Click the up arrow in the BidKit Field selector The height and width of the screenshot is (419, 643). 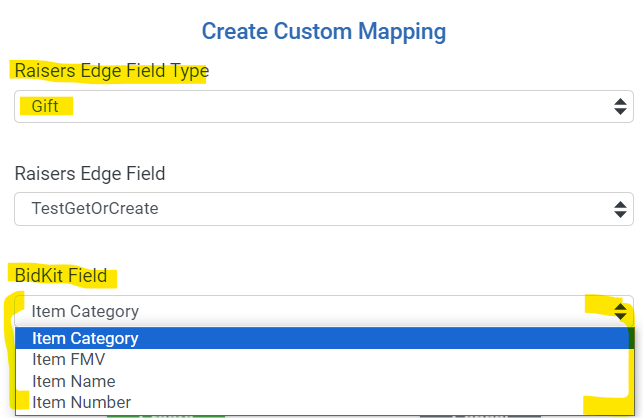pyautogui.click(x=620, y=305)
